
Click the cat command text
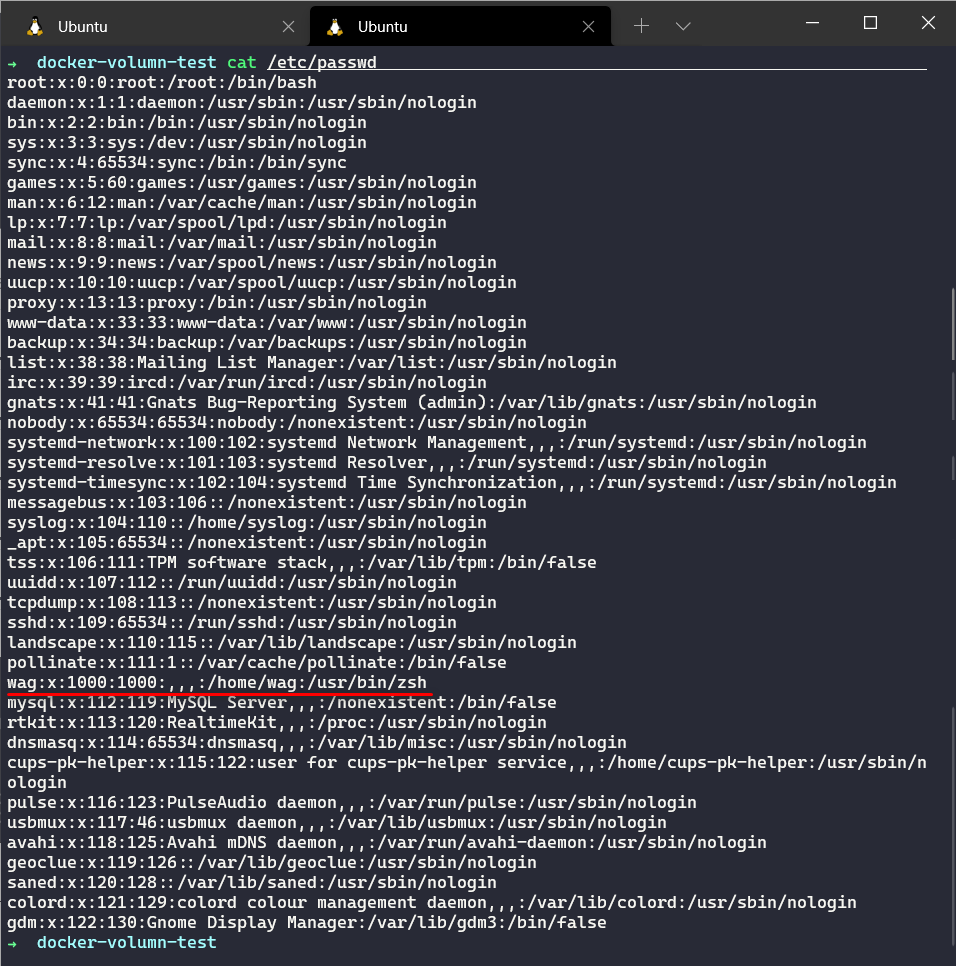tap(241, 63)
